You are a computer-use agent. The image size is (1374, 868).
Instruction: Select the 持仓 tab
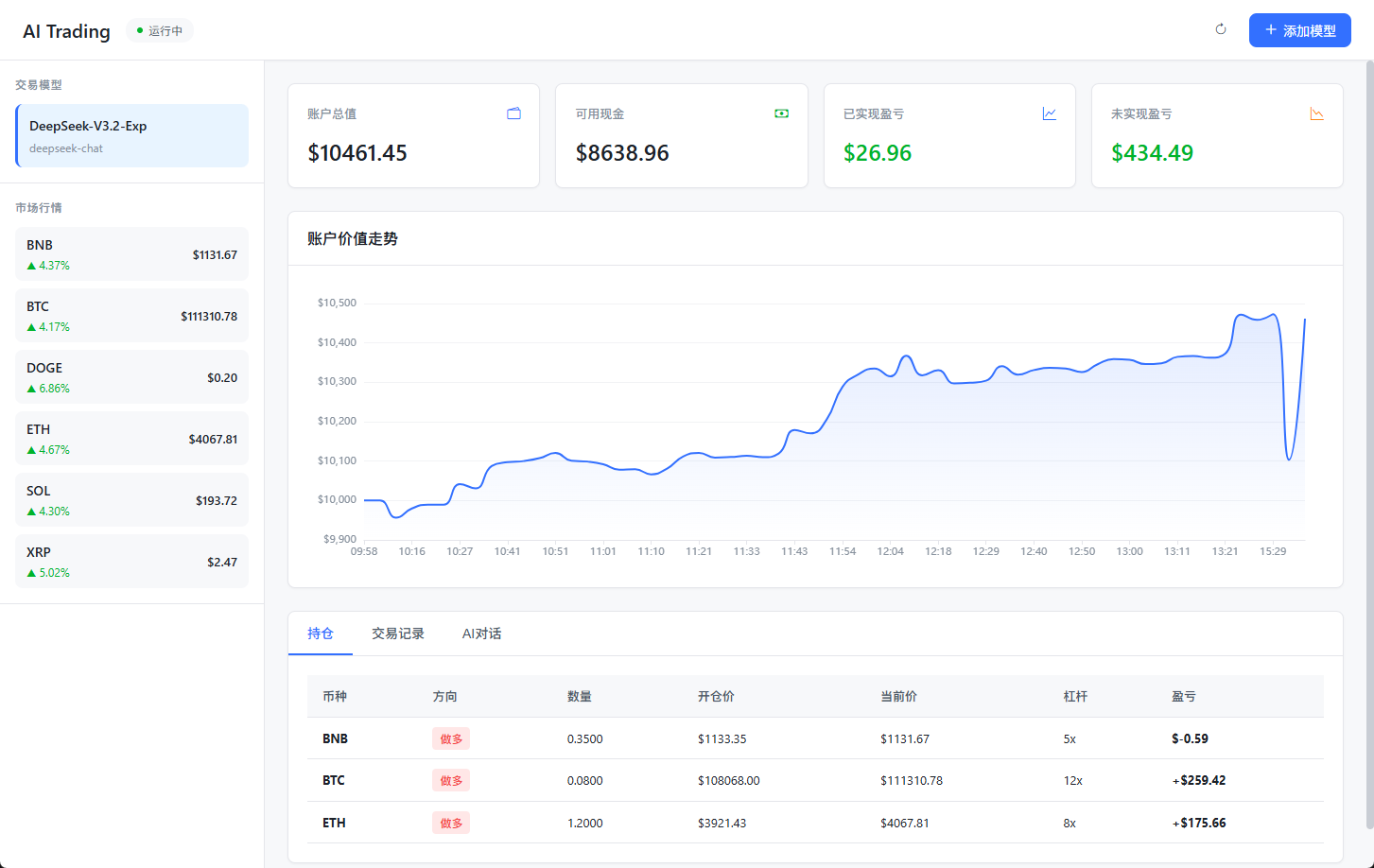tap(321, 634)
